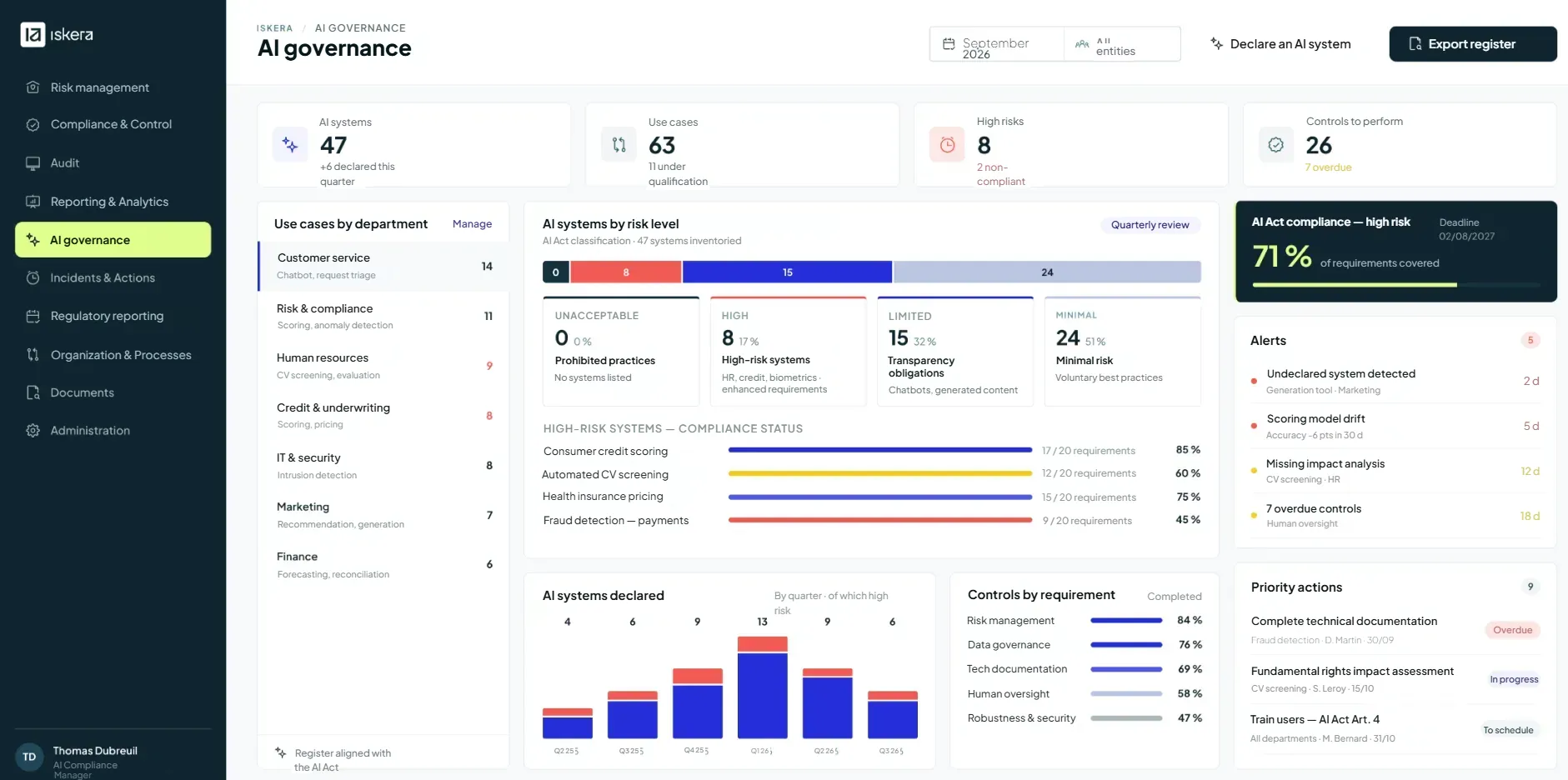Image resolution: width=1568 pixels, height=780 pixels.
Task: Click the Incidents & Actions clock icon
Action: click(x=33, y=277)
